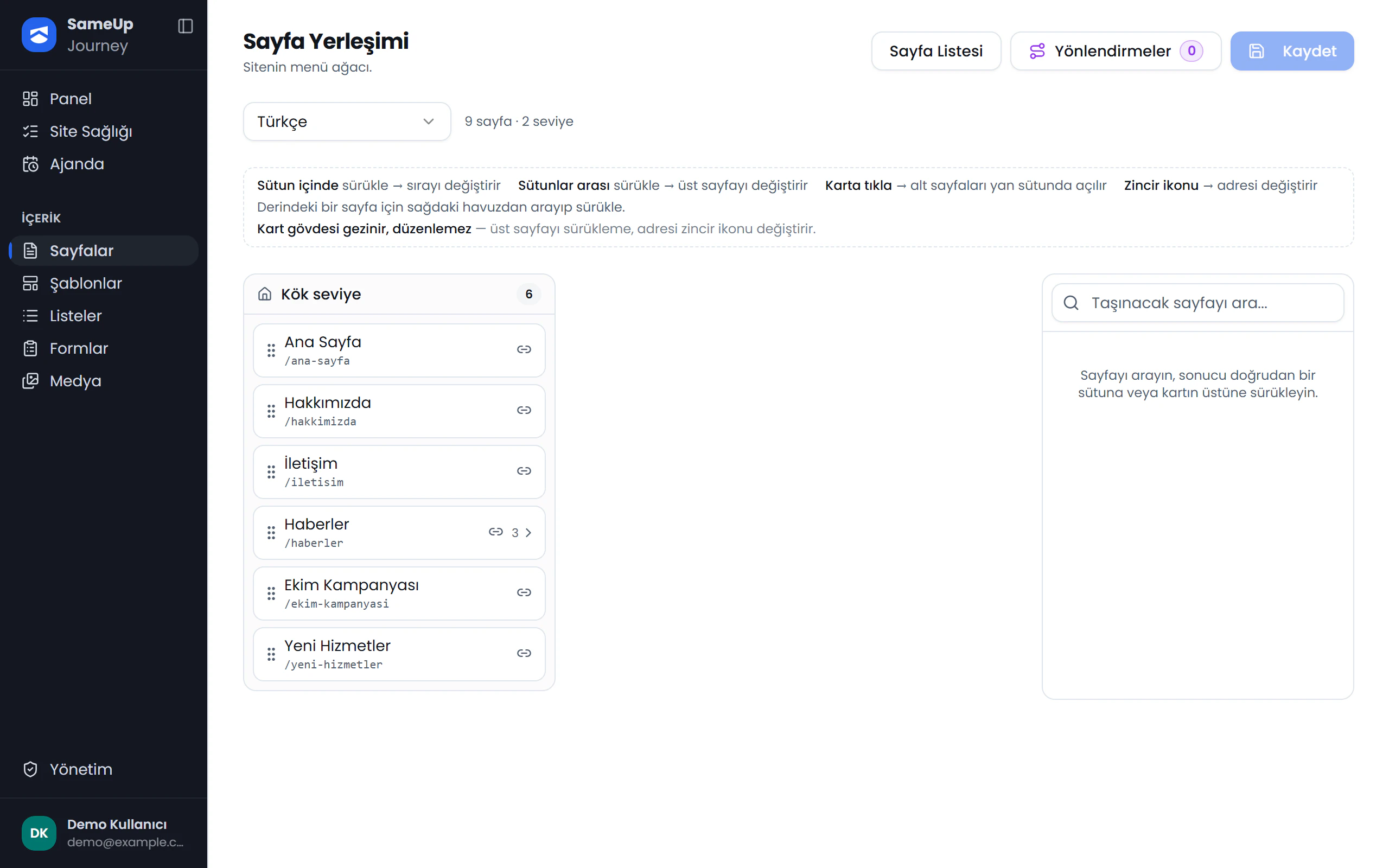Open the Demo Kullanıcı account profile
The height and width of the screenshot is (868, 1389).
(104, 832)
